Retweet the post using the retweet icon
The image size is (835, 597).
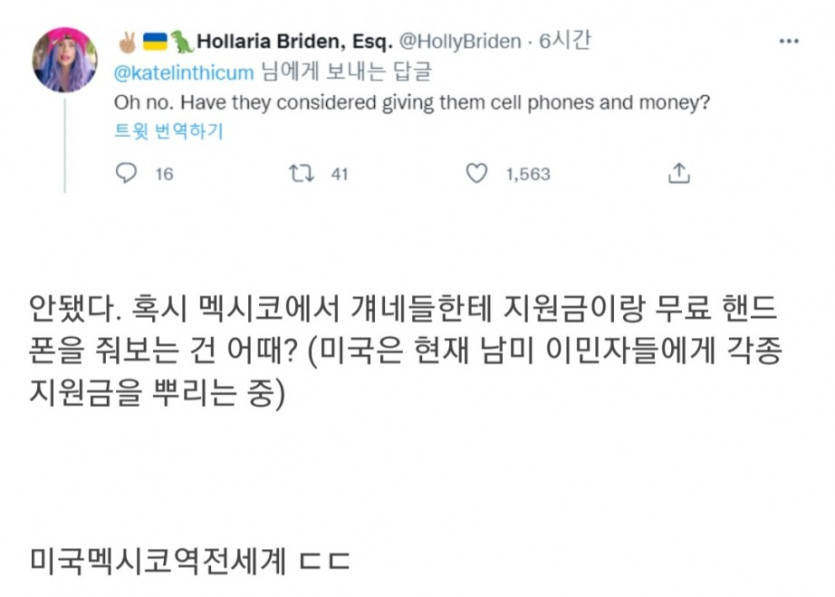pos(300,173)
